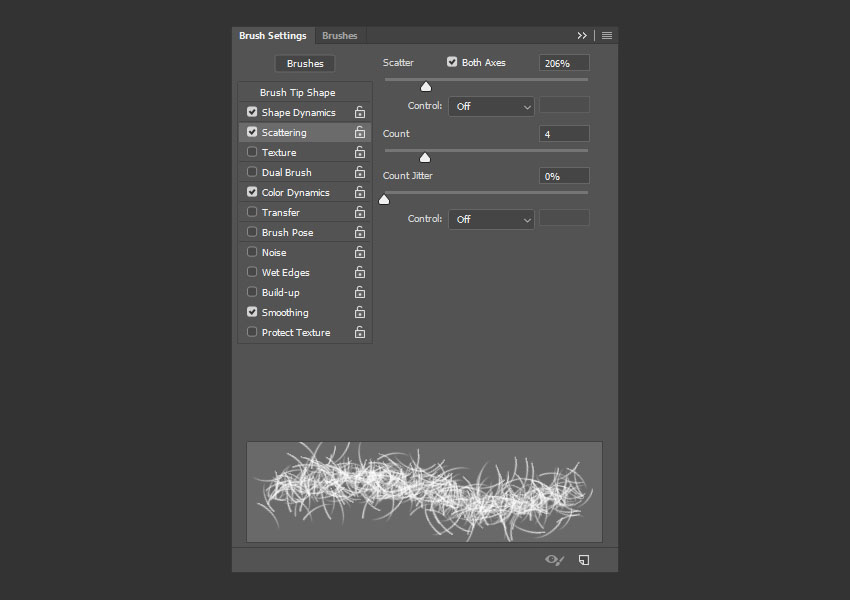Toggle the Color Dynamics lock icon
This screenshot has height=600, width=850.
360,192
